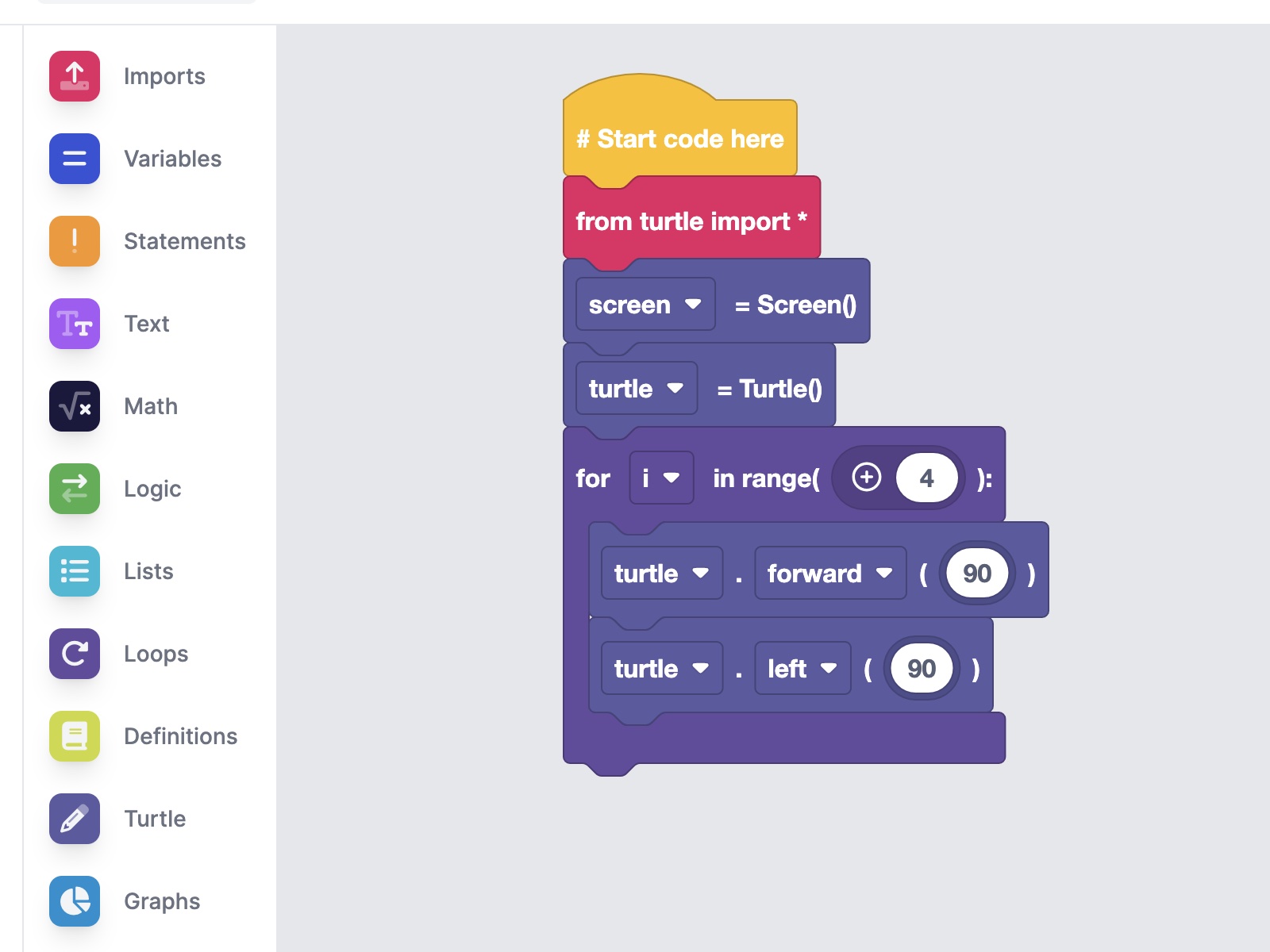This screenshot has height=952, width=1270.
Task: Click the Loops circular arrow icon
Action: click(75, 654)
